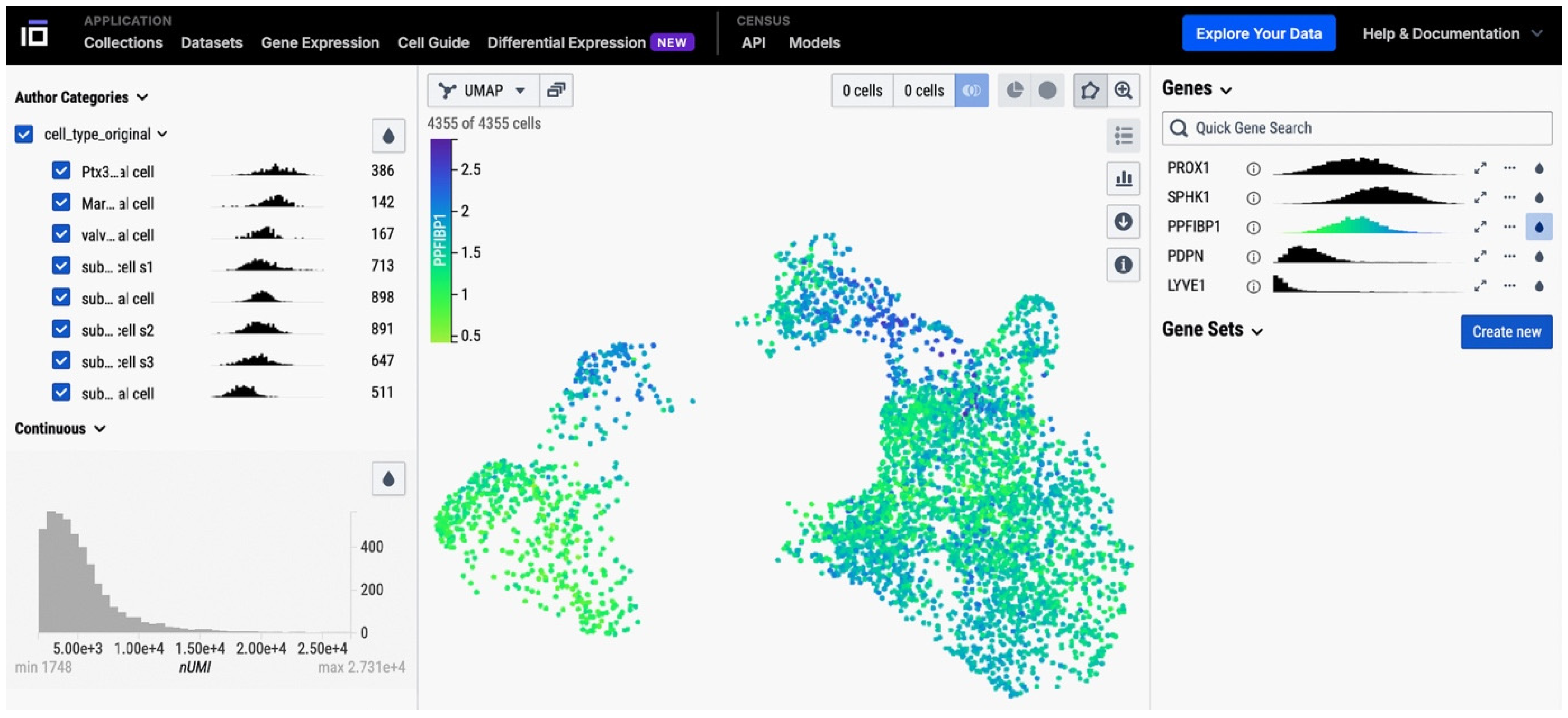
Task: Uncheck the Mar...al cell checkbox
Action: coord(61,202)
